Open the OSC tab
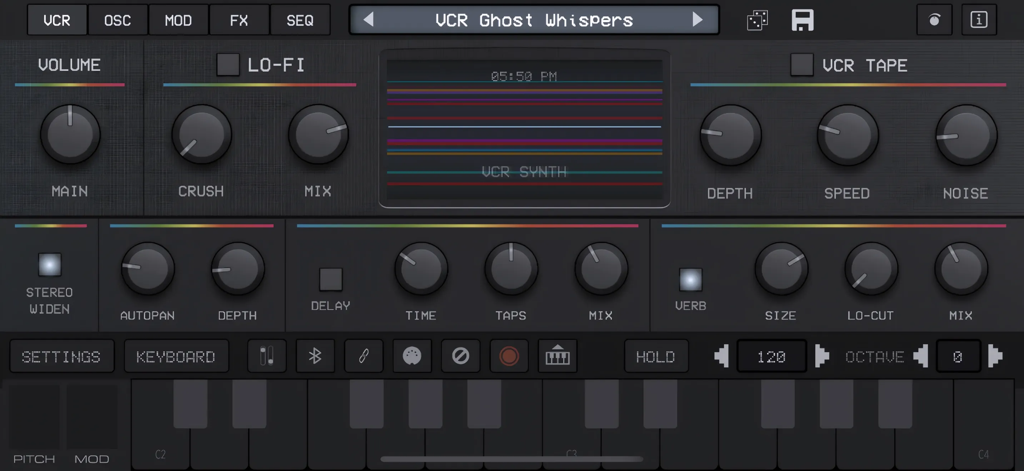This screenshot has width=1024, height=471. 118,20
